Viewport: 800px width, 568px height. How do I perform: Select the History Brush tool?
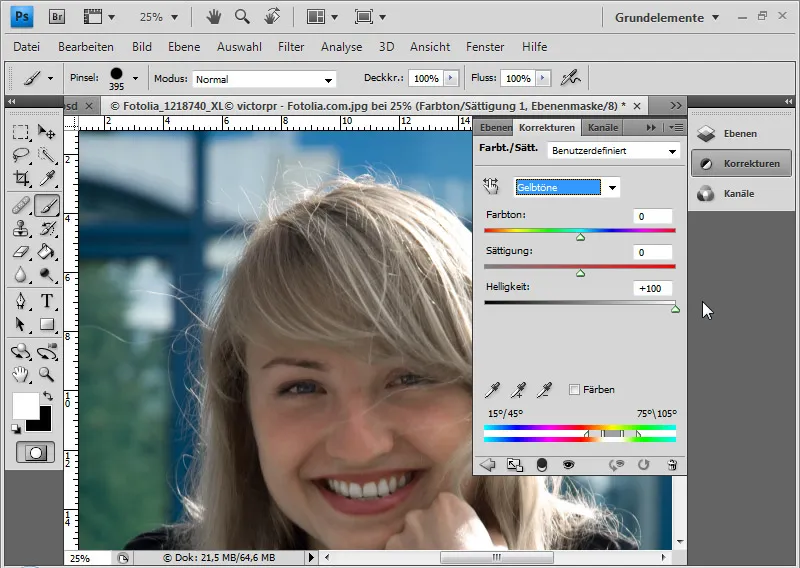point(47,229)
